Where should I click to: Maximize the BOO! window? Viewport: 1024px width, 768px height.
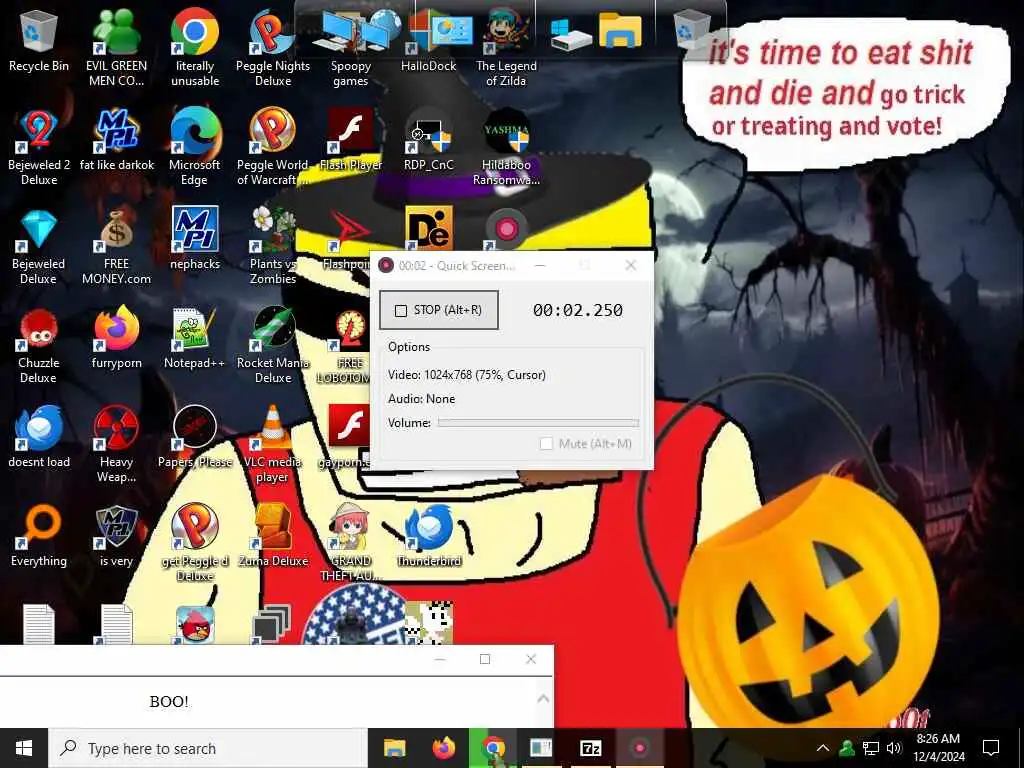click(x=485, y=659)
